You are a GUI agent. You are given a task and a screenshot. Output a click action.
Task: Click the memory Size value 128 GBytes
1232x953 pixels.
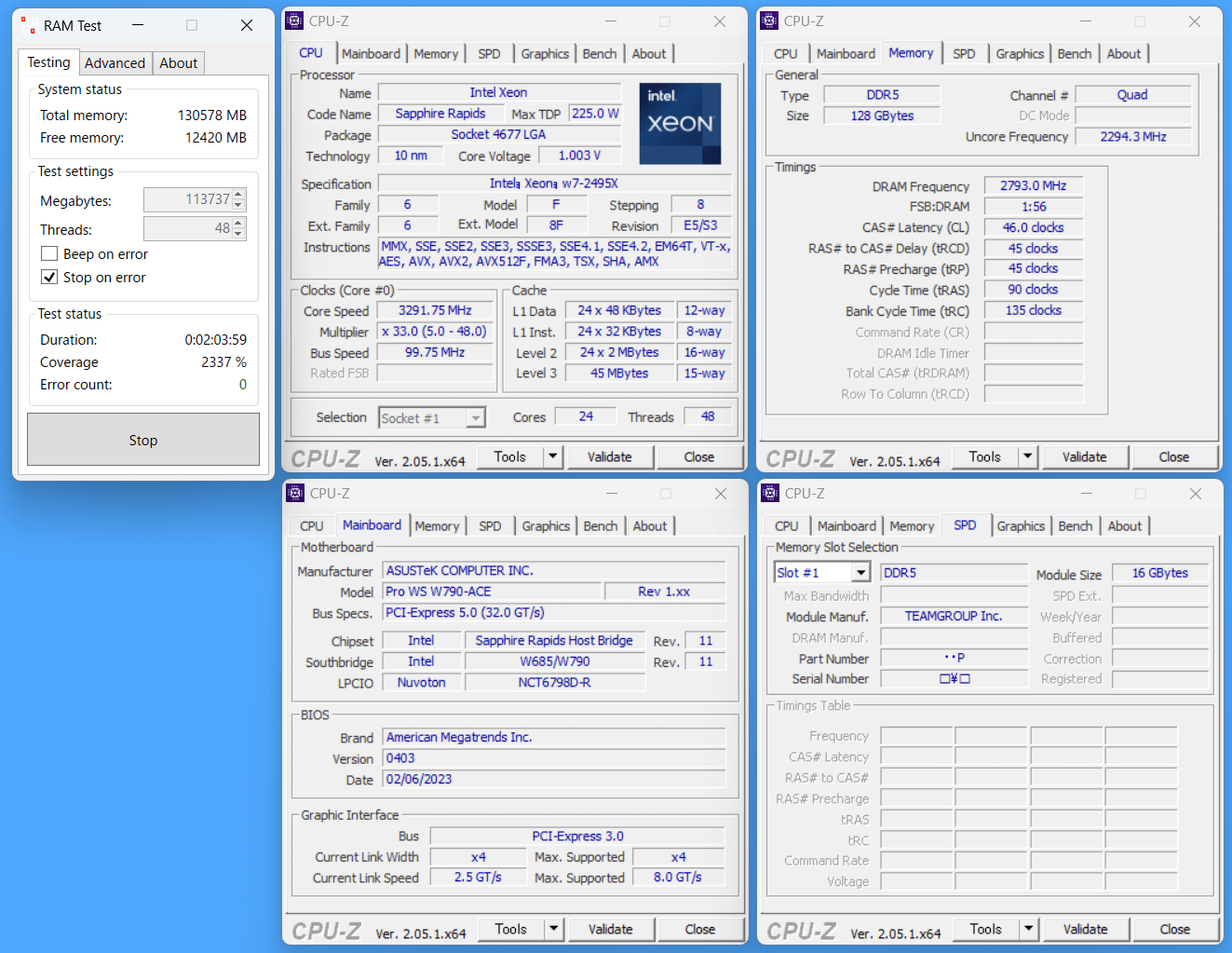882,116
